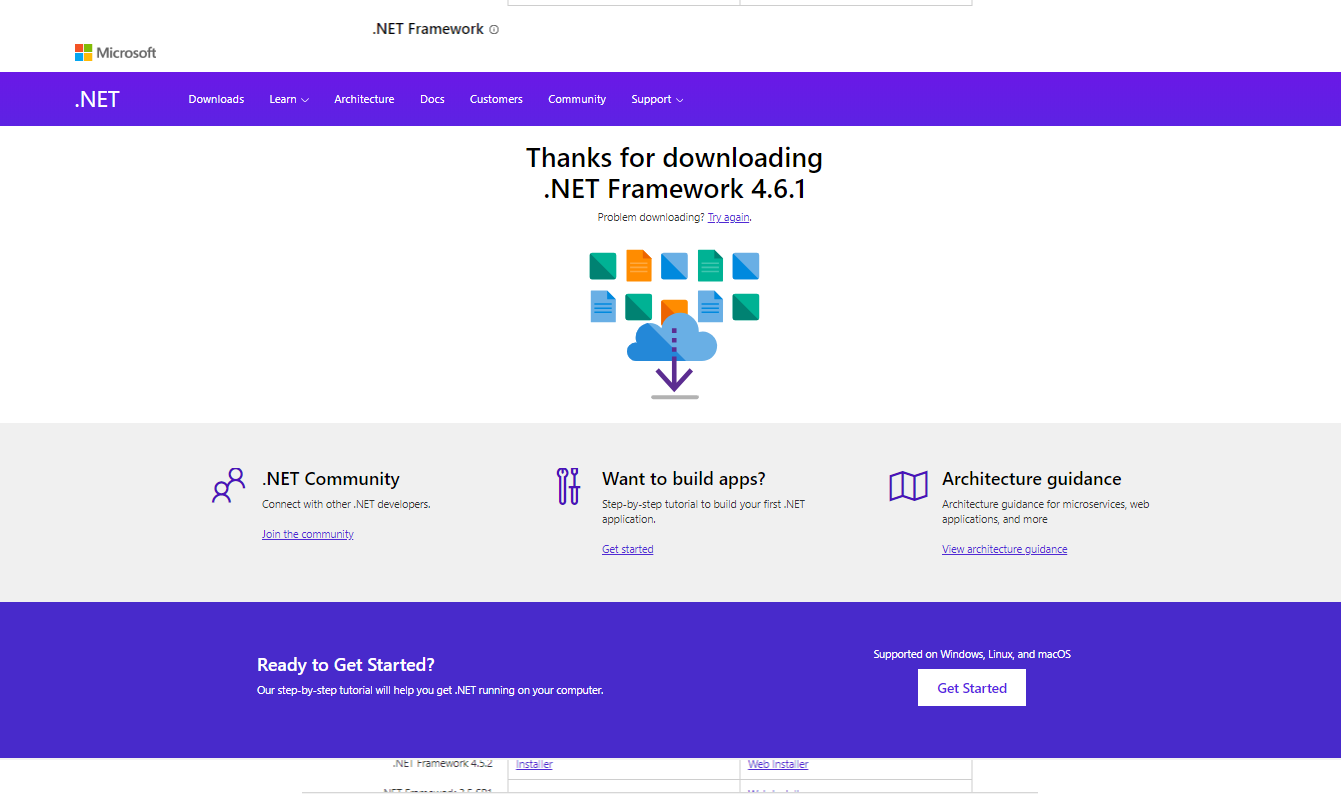Click the Thanks for downloading heading
1341x794 pixels.
point(674,173)
